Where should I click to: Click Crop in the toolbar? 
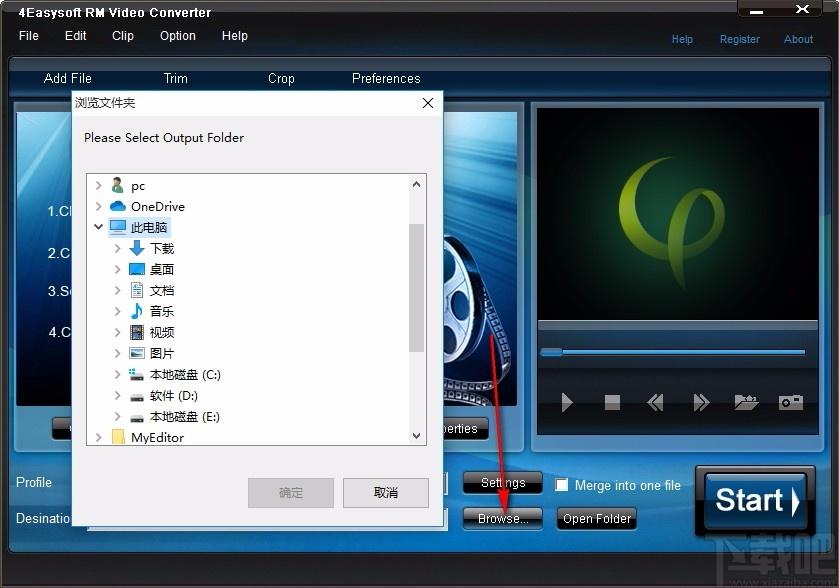click(281, 78)
